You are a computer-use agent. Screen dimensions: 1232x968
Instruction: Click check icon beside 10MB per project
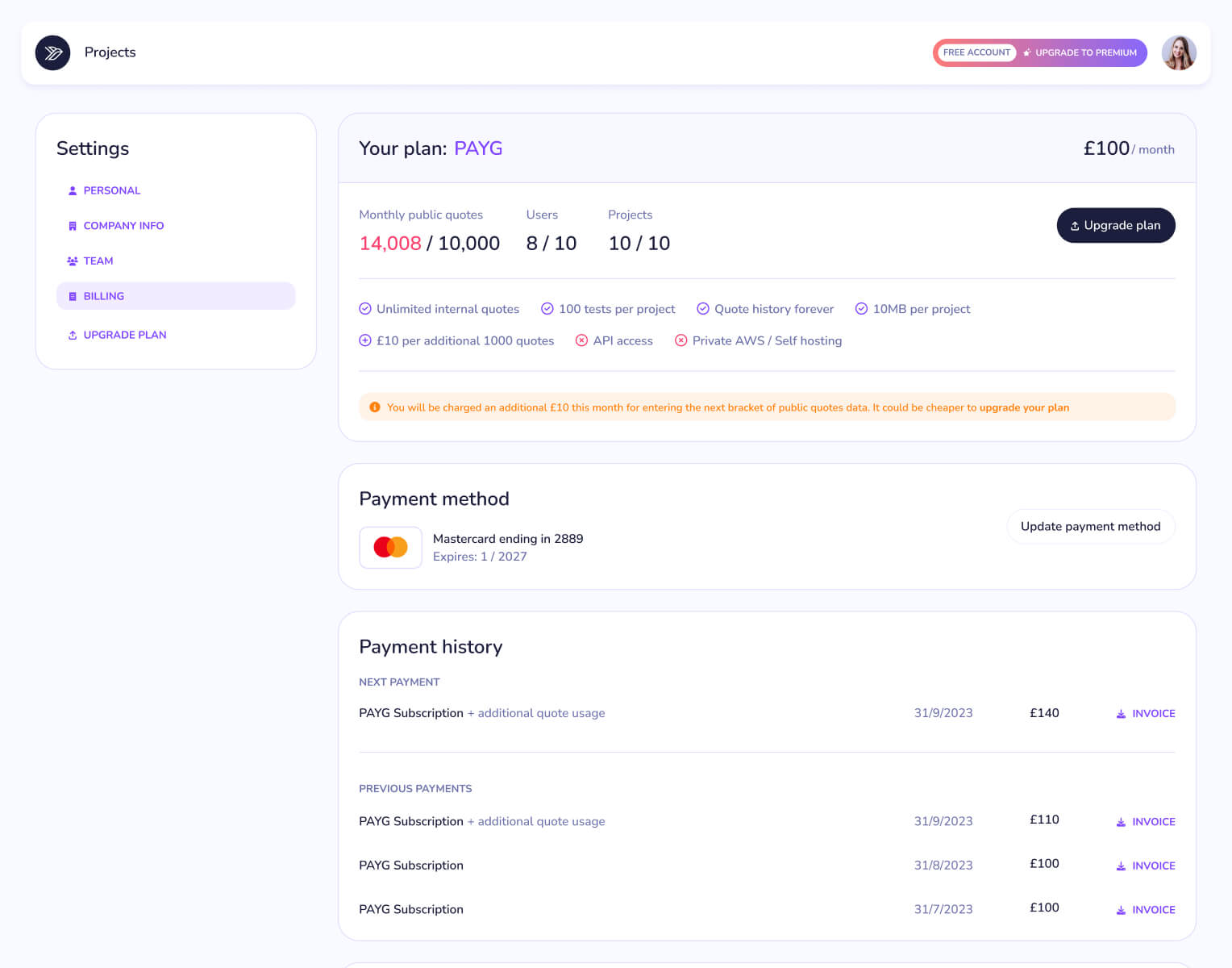tap(861, 309)
